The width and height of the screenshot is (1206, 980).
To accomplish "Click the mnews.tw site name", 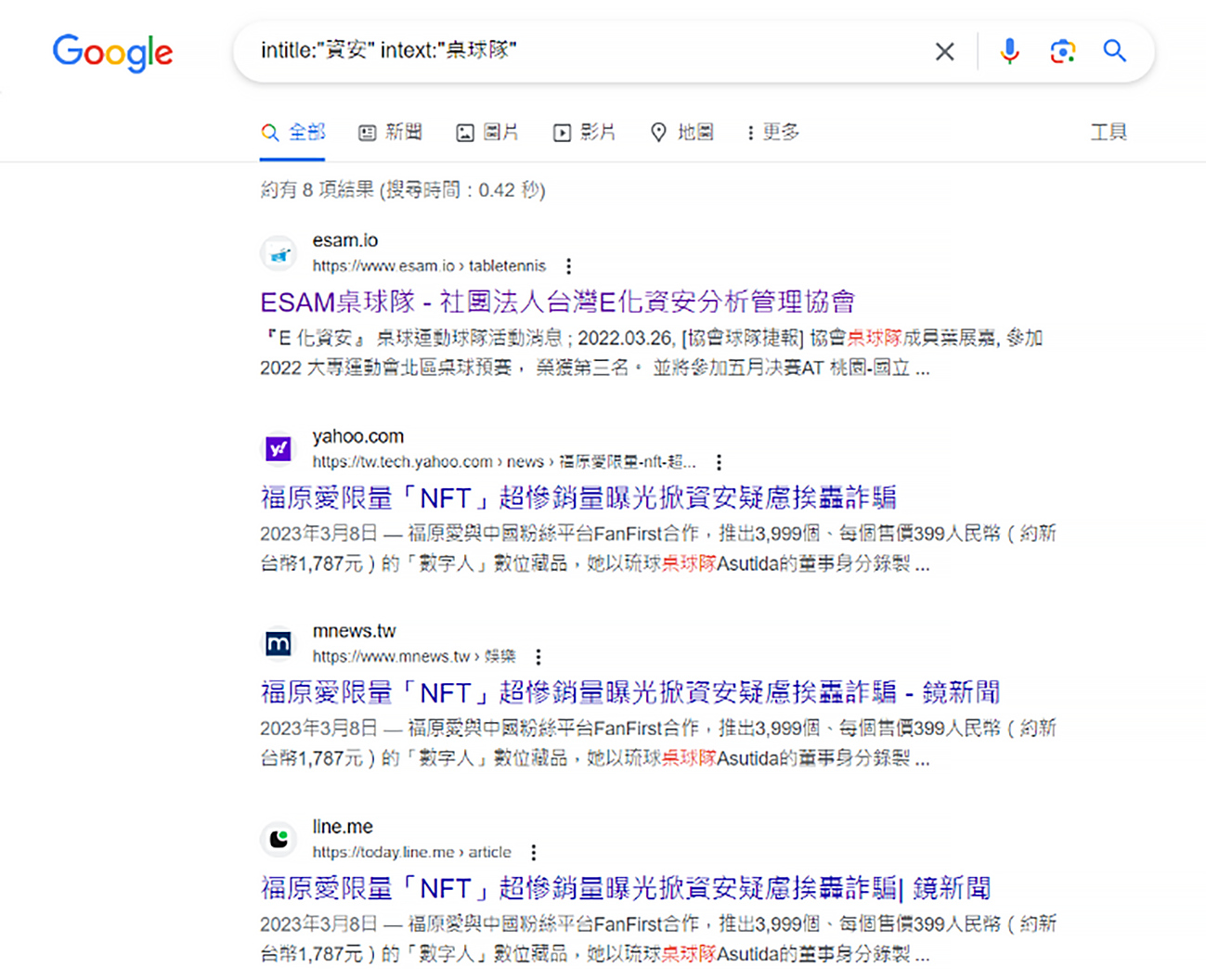I will 354,631.
